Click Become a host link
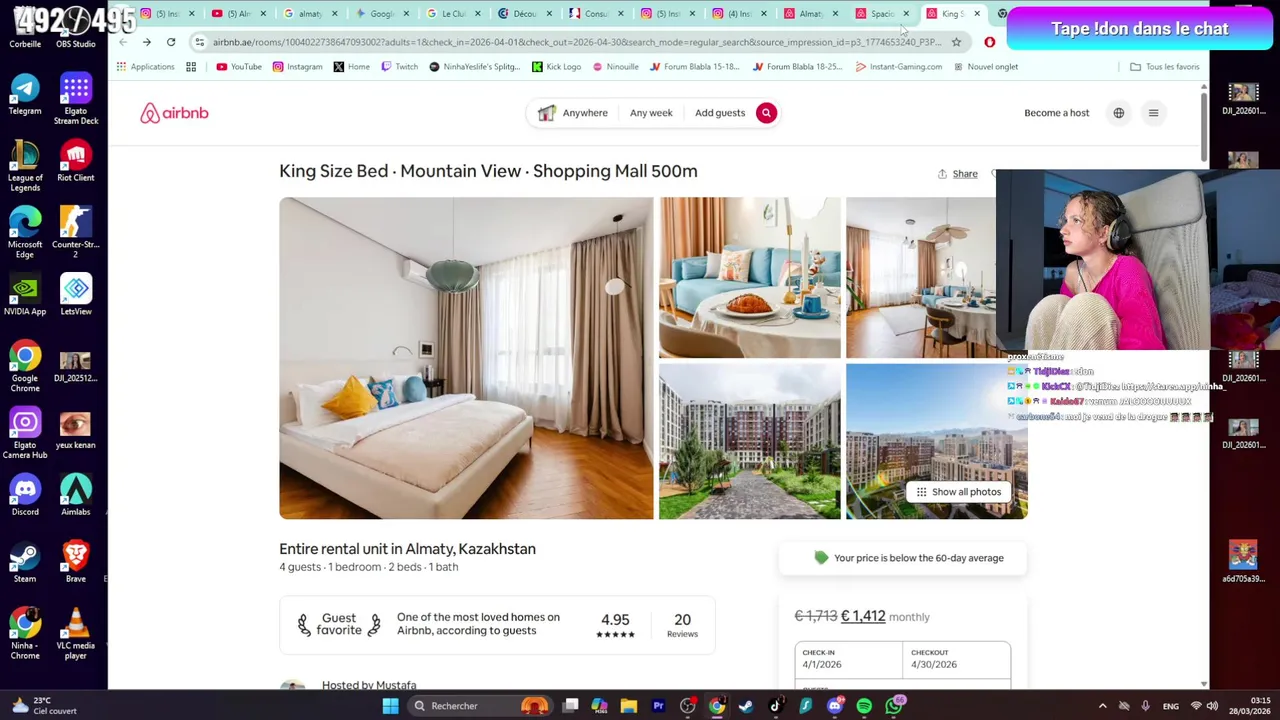Viewport: 1280px width, 720px height. coord(1056,113)
